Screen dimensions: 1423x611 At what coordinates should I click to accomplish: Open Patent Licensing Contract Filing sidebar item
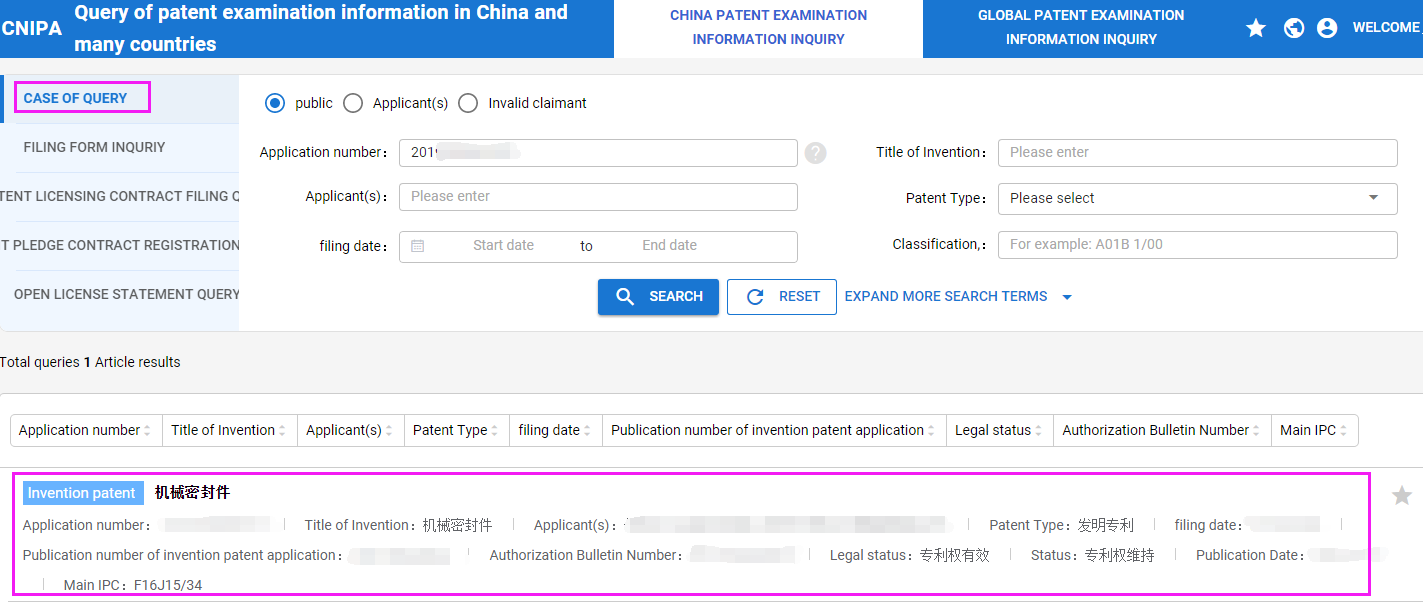click(120, 196)
